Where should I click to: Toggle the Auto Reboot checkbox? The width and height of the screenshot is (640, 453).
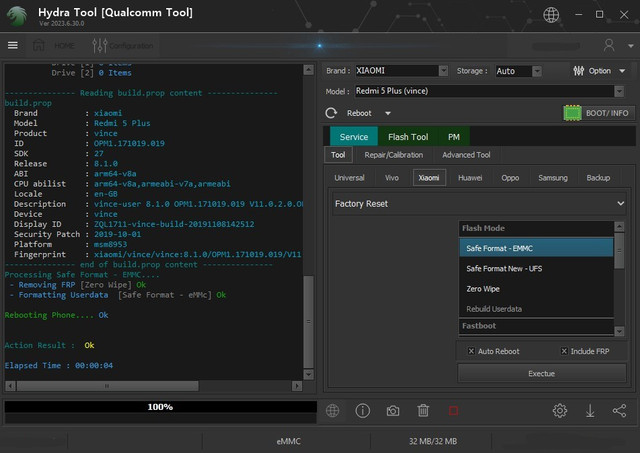pyautogui.click(x=471, y=351)
